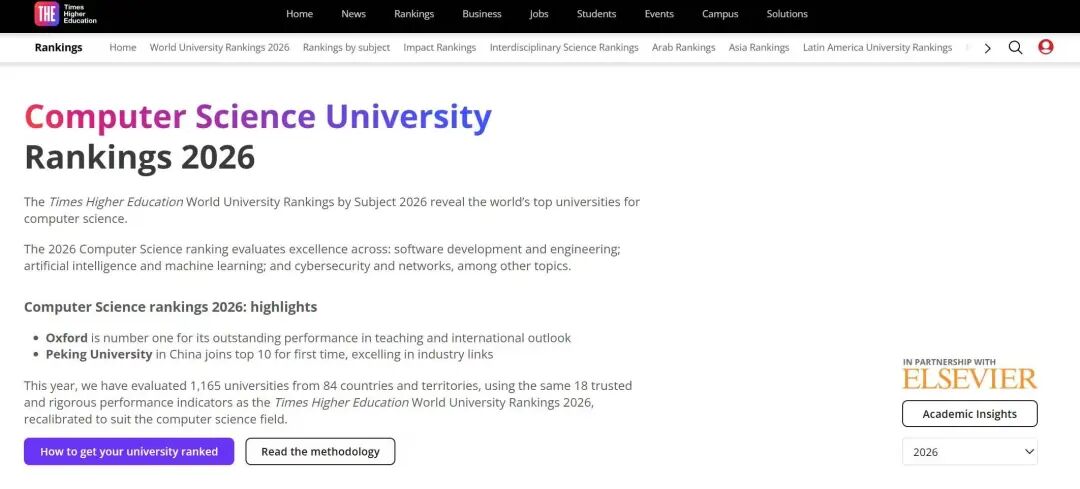1080x489 pixels.
Task: Click the Times Higher Education logo
Action: click(x=66, y=13)
